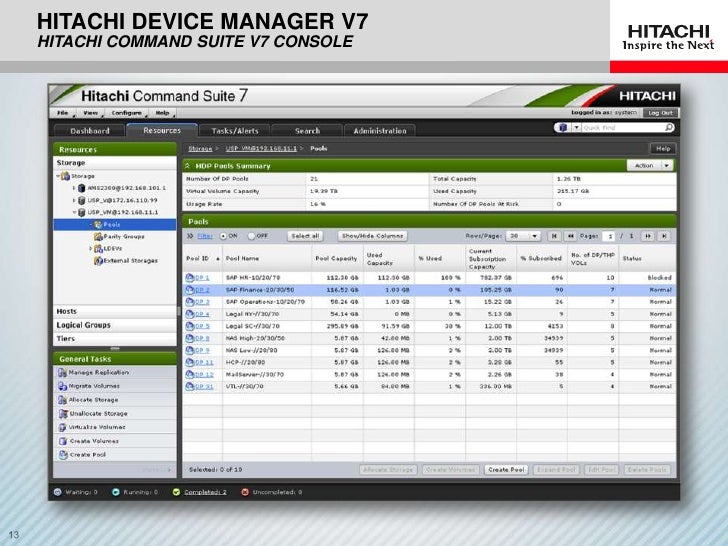Viewport: 728px width, 546px height.
Task: Click the External Storages tree icon
Action: point(98,260)
